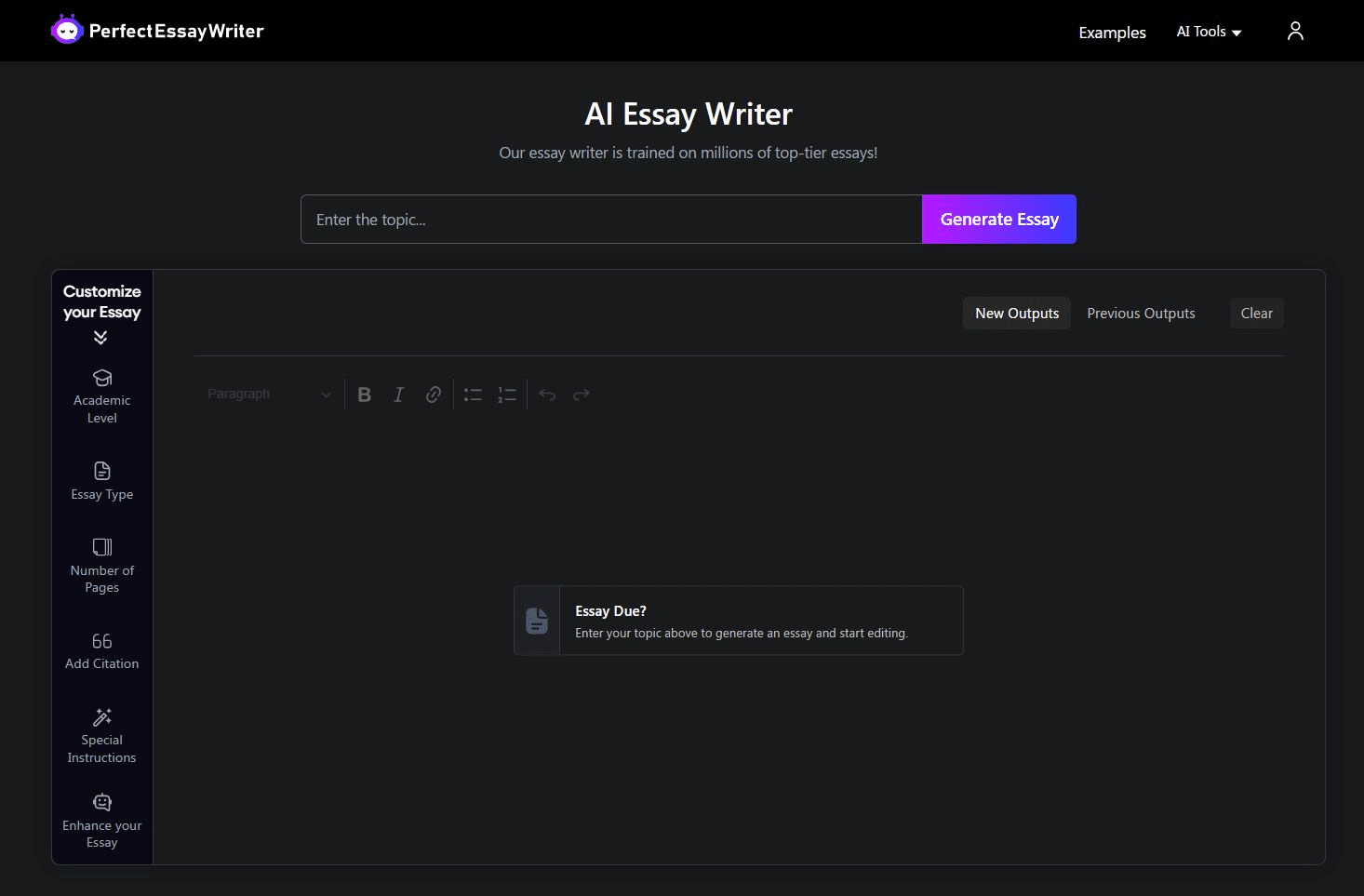Toggle italic formatting in the editor

click(x=398, y=394)
